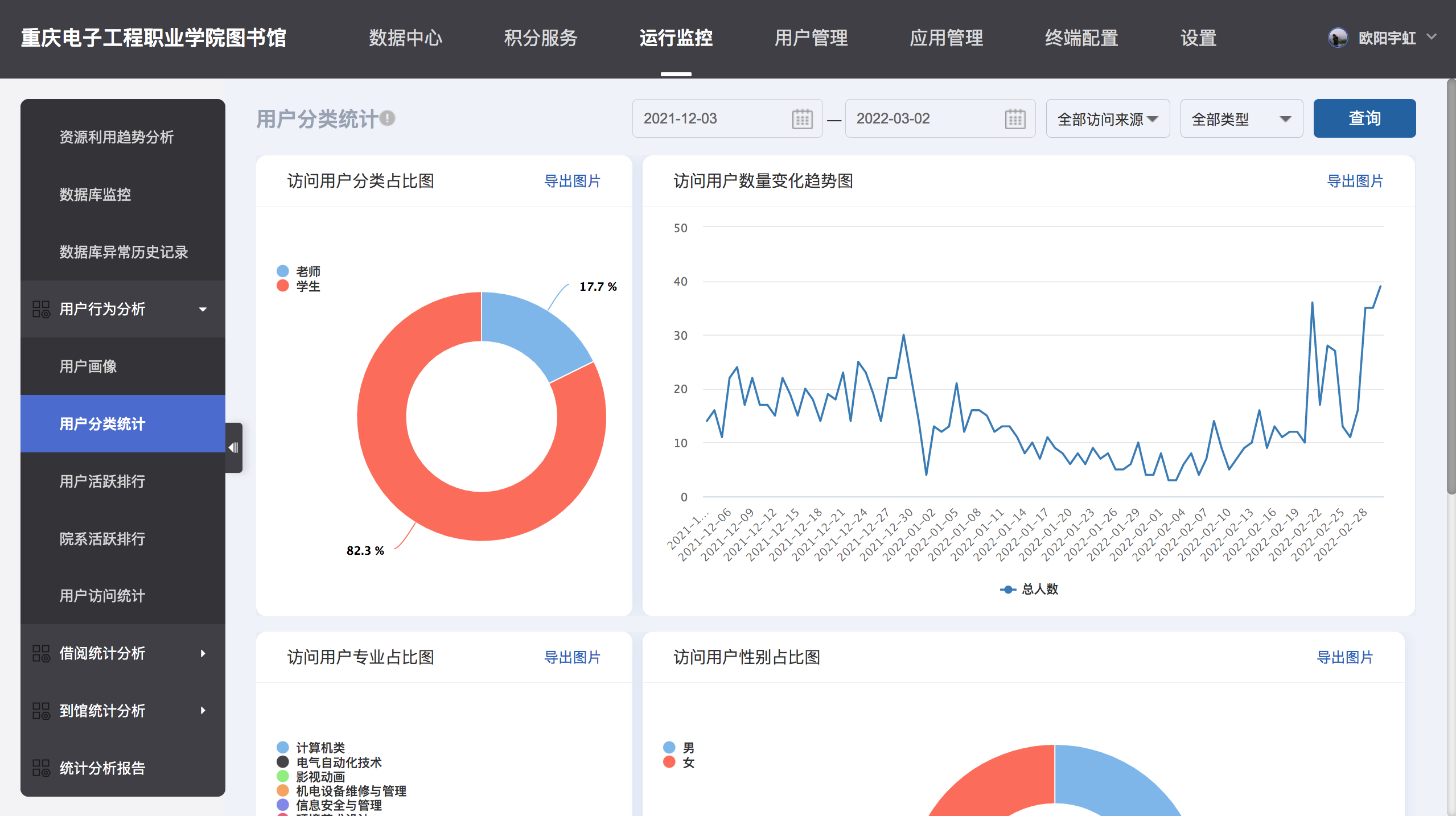The height and width of the screenshot is (816, 1456).
Task: Toggle the 老师 legend entry in pie chart
Action: click(307, 271)
